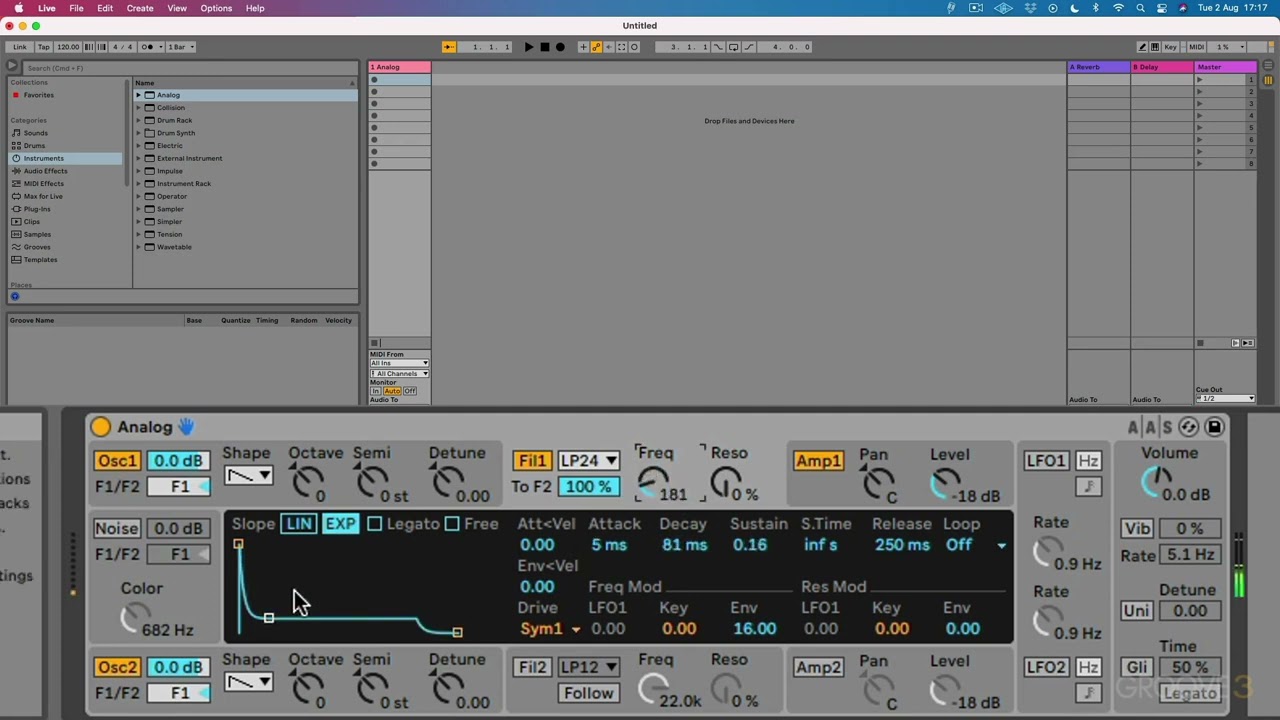1280x720 pixels.
Task: Open the envelope Loop Off dropdown
Action: click(x=976, y=545)
